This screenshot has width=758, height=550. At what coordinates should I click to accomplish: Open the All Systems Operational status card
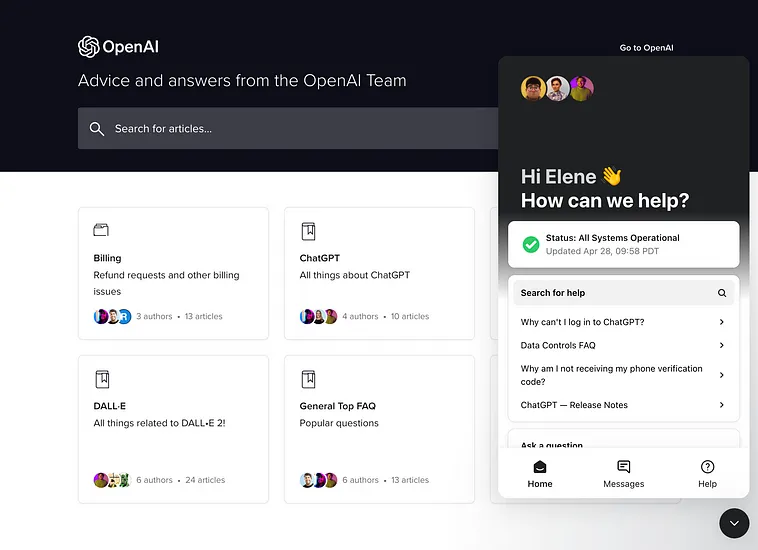coord(623,244)
